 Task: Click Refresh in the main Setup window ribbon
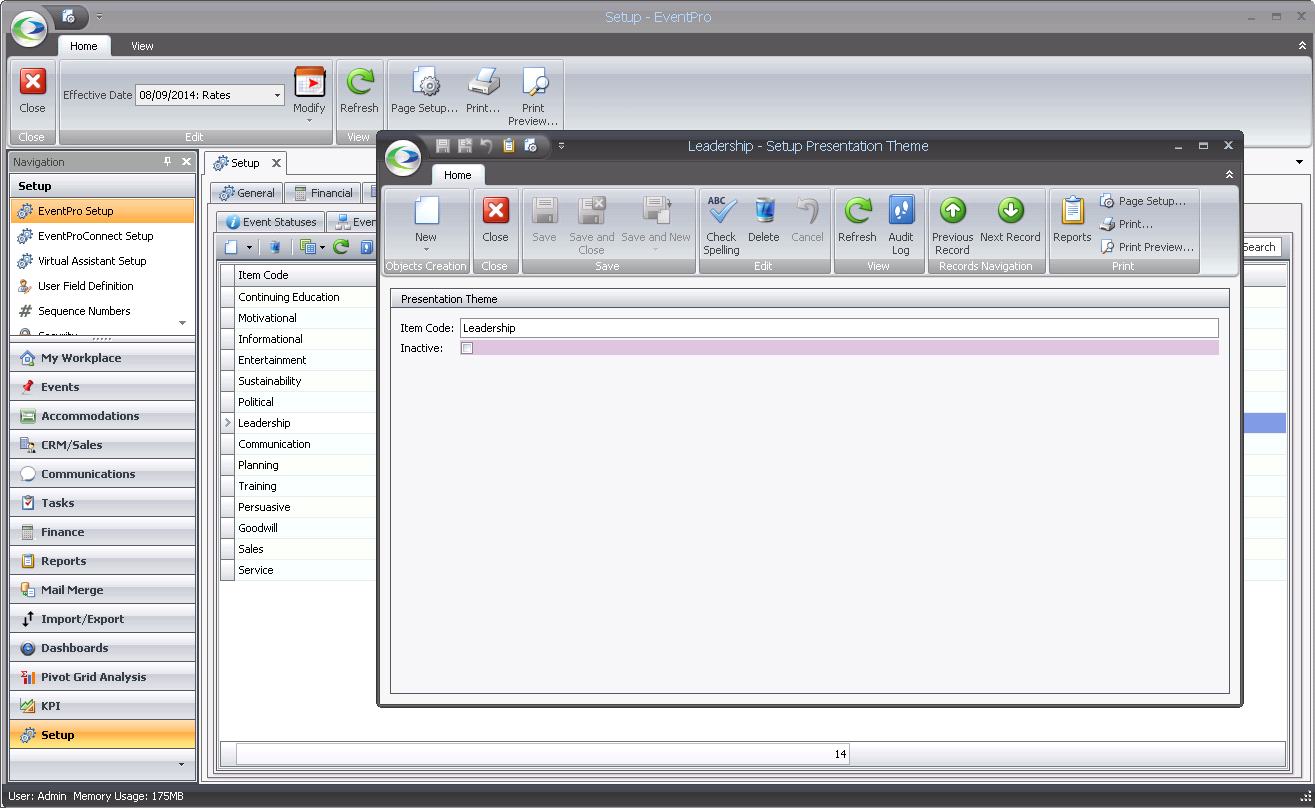coord(359,92)
